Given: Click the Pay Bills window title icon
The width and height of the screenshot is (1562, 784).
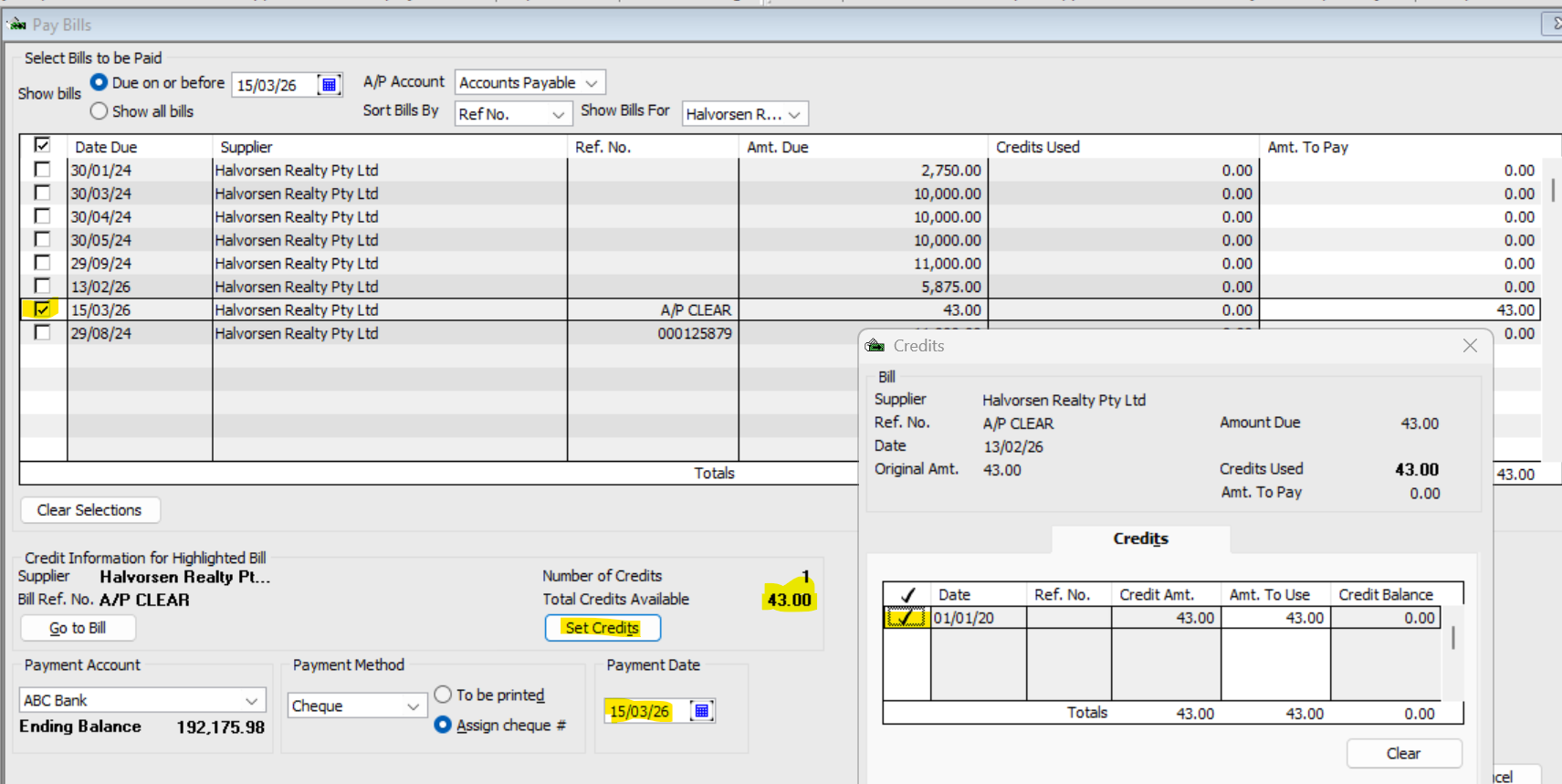Looking at the screenshot, I should [x=17, y=25].
